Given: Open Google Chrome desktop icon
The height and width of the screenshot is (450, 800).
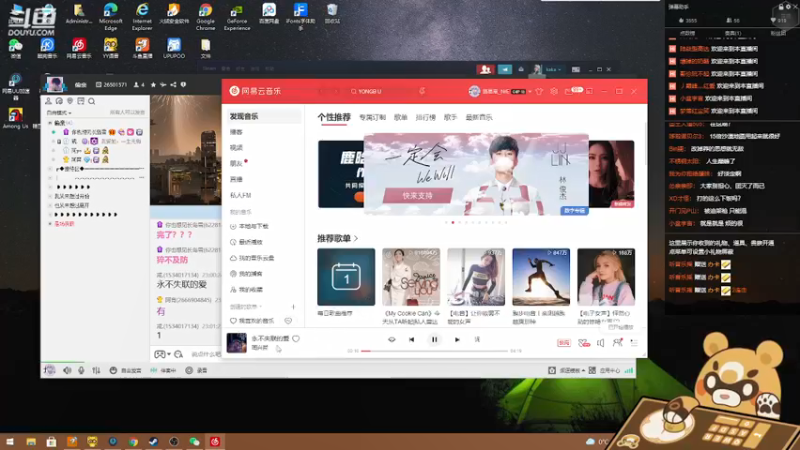Looking at the screenshot, I should pyautogui.click(x=205, y=16).
